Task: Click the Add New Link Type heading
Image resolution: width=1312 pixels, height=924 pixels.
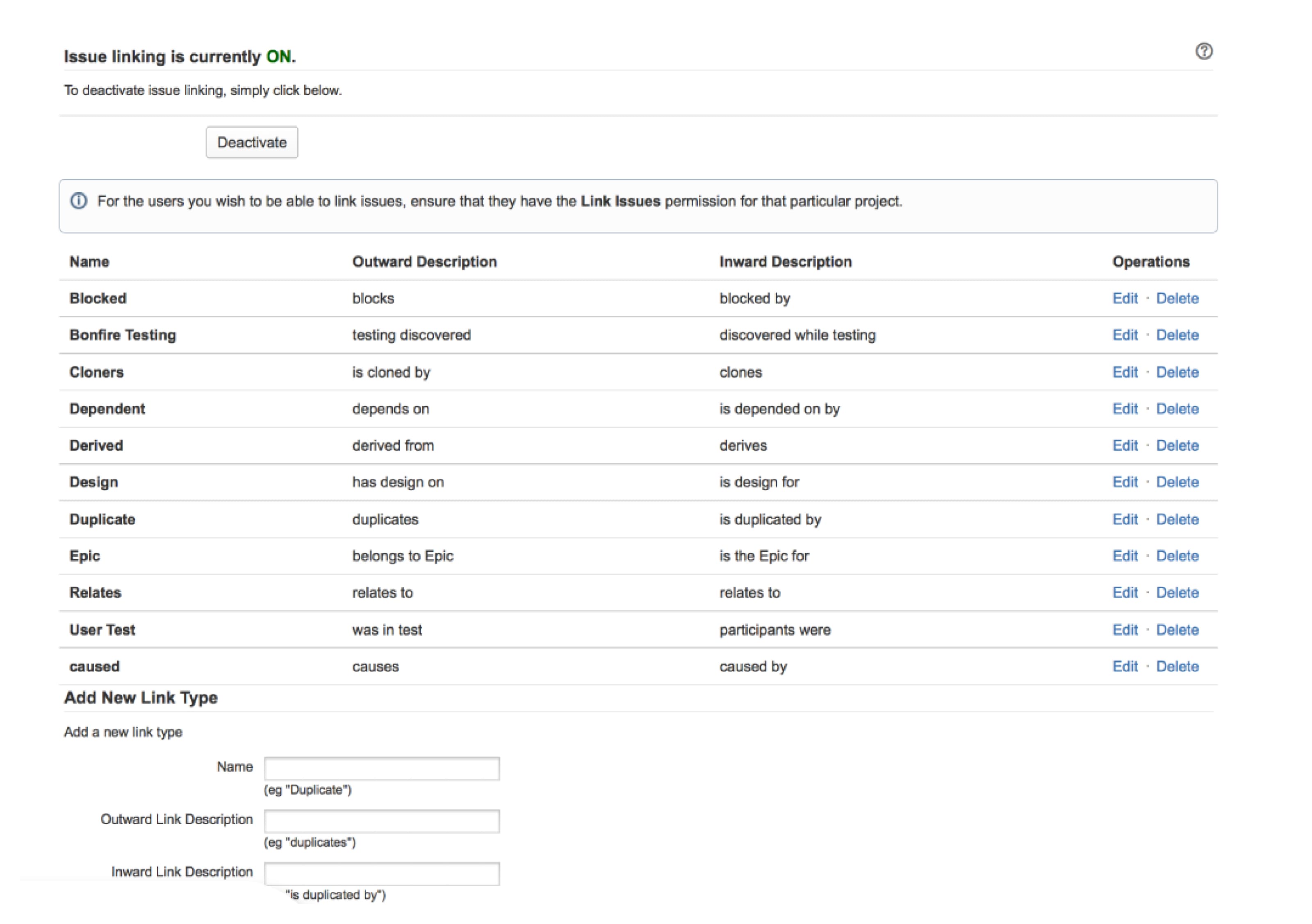Action: coord(141,698)
